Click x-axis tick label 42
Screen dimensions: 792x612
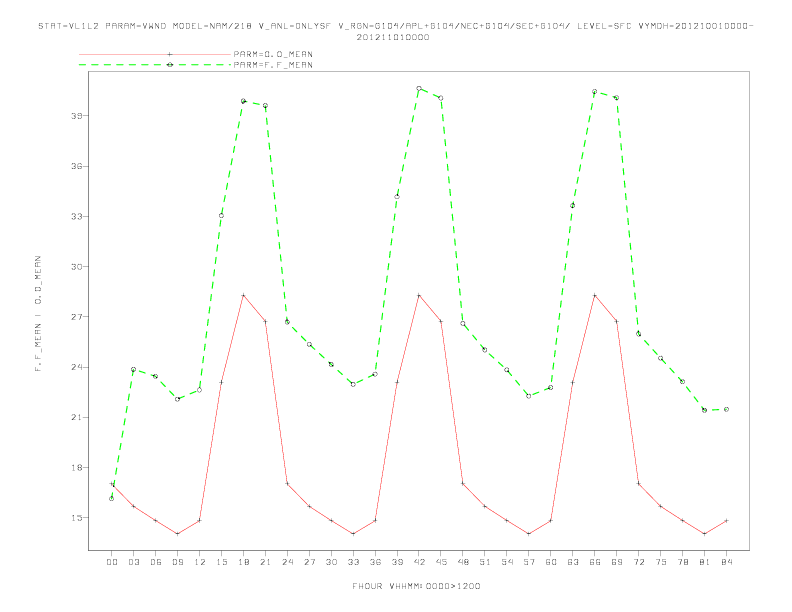419,562
